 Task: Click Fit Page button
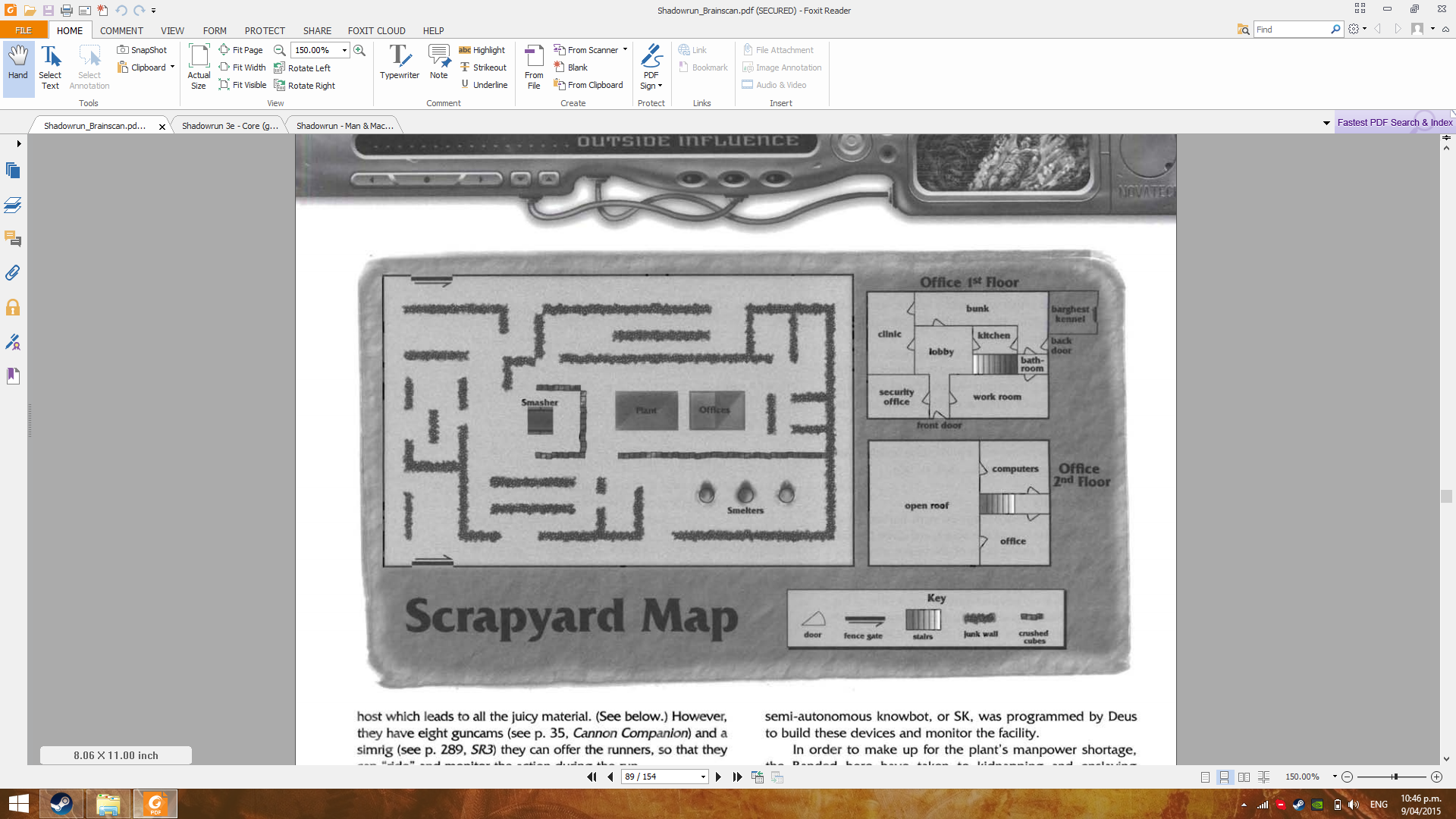tap(240, 50)
